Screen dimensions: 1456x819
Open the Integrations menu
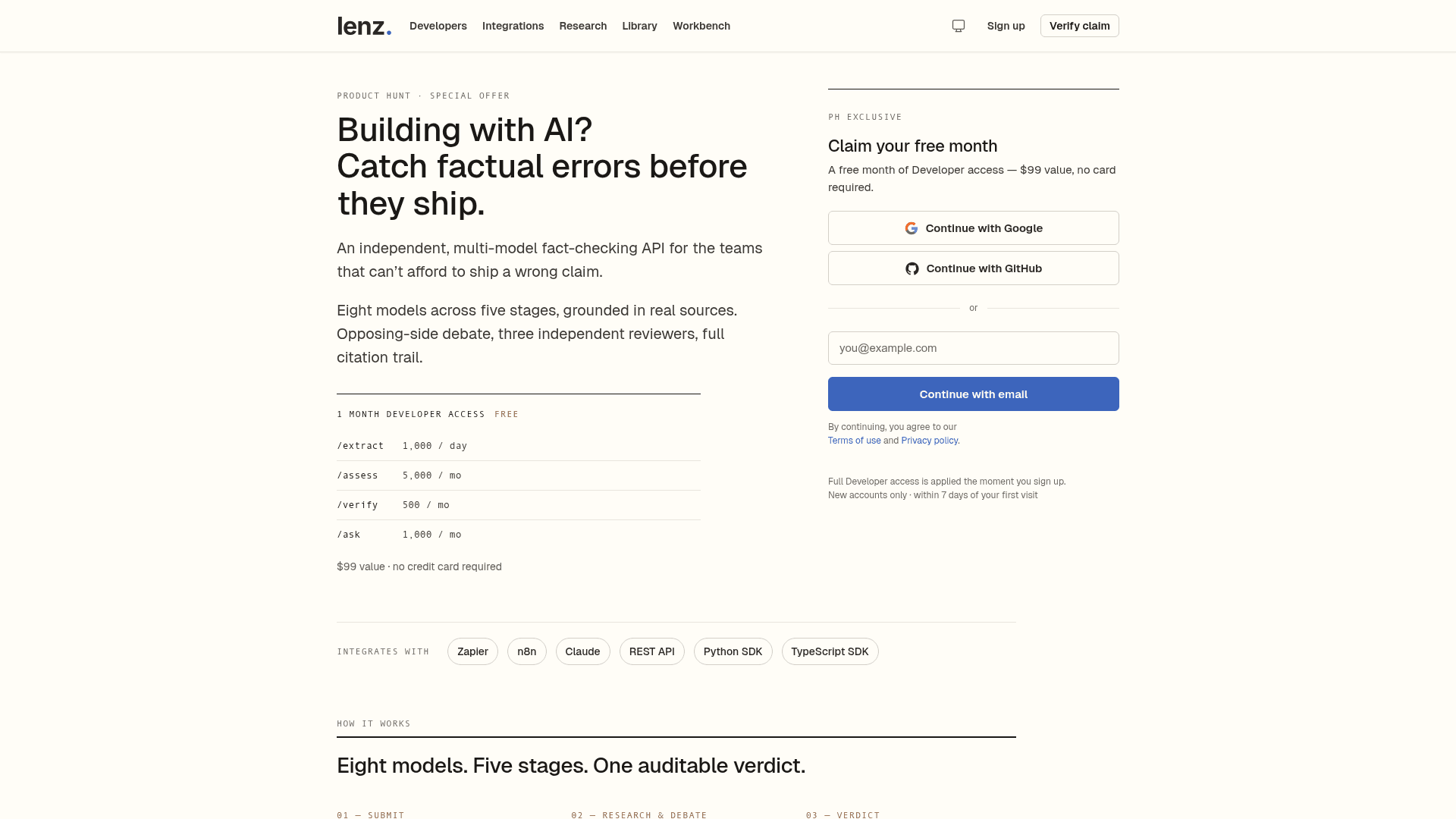pyautogui.click(x=513, y=26)
